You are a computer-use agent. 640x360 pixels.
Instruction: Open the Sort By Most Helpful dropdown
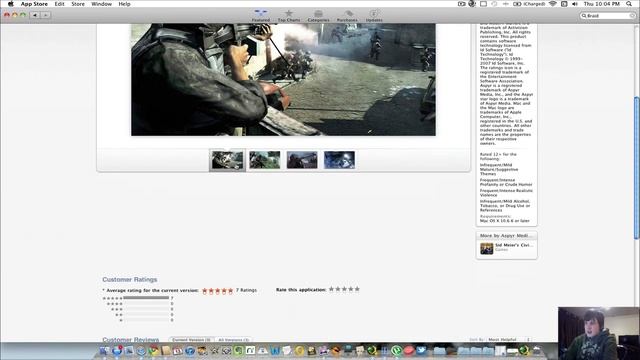tap(509, 340)
